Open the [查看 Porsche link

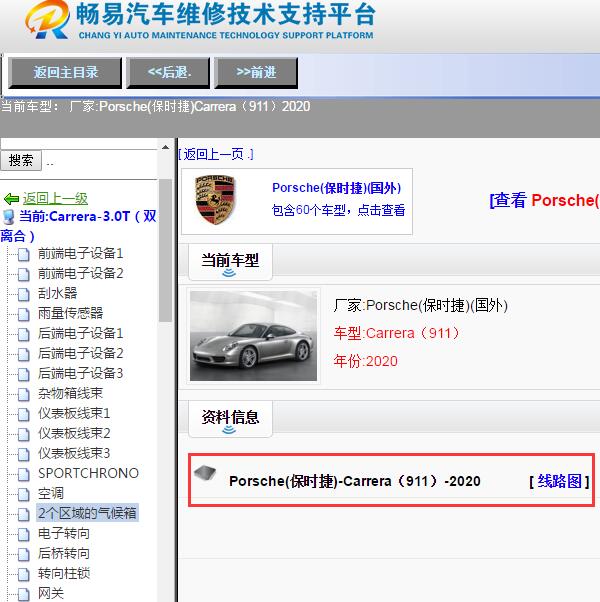tap(544, 200)
